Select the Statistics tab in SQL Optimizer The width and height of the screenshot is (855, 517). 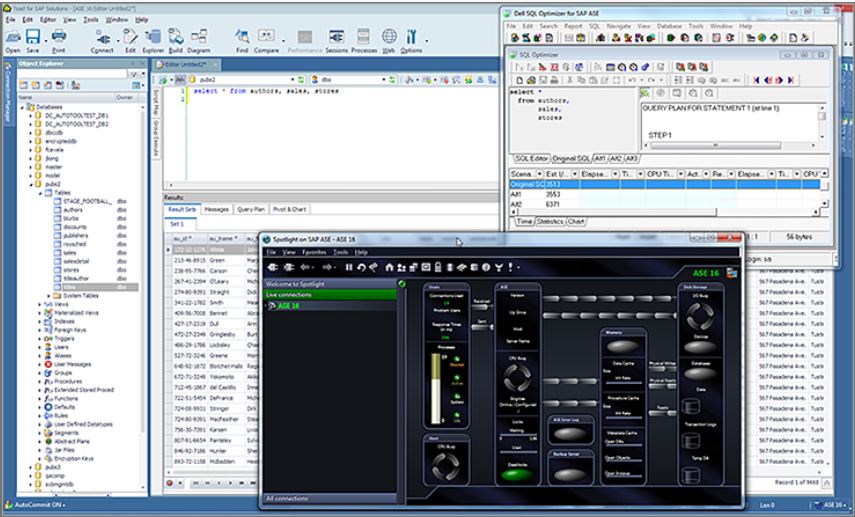pyautogui.click(x=549, y=221)
